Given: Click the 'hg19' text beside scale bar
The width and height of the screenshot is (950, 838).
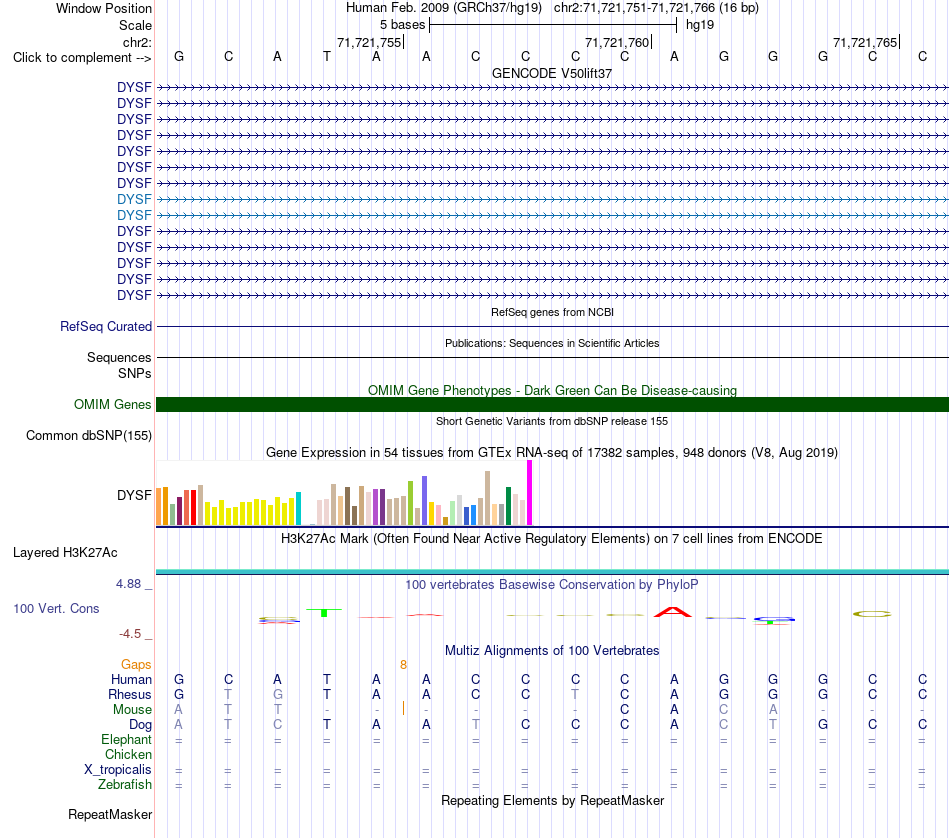Looking at the screenshot, I should 700,25.
